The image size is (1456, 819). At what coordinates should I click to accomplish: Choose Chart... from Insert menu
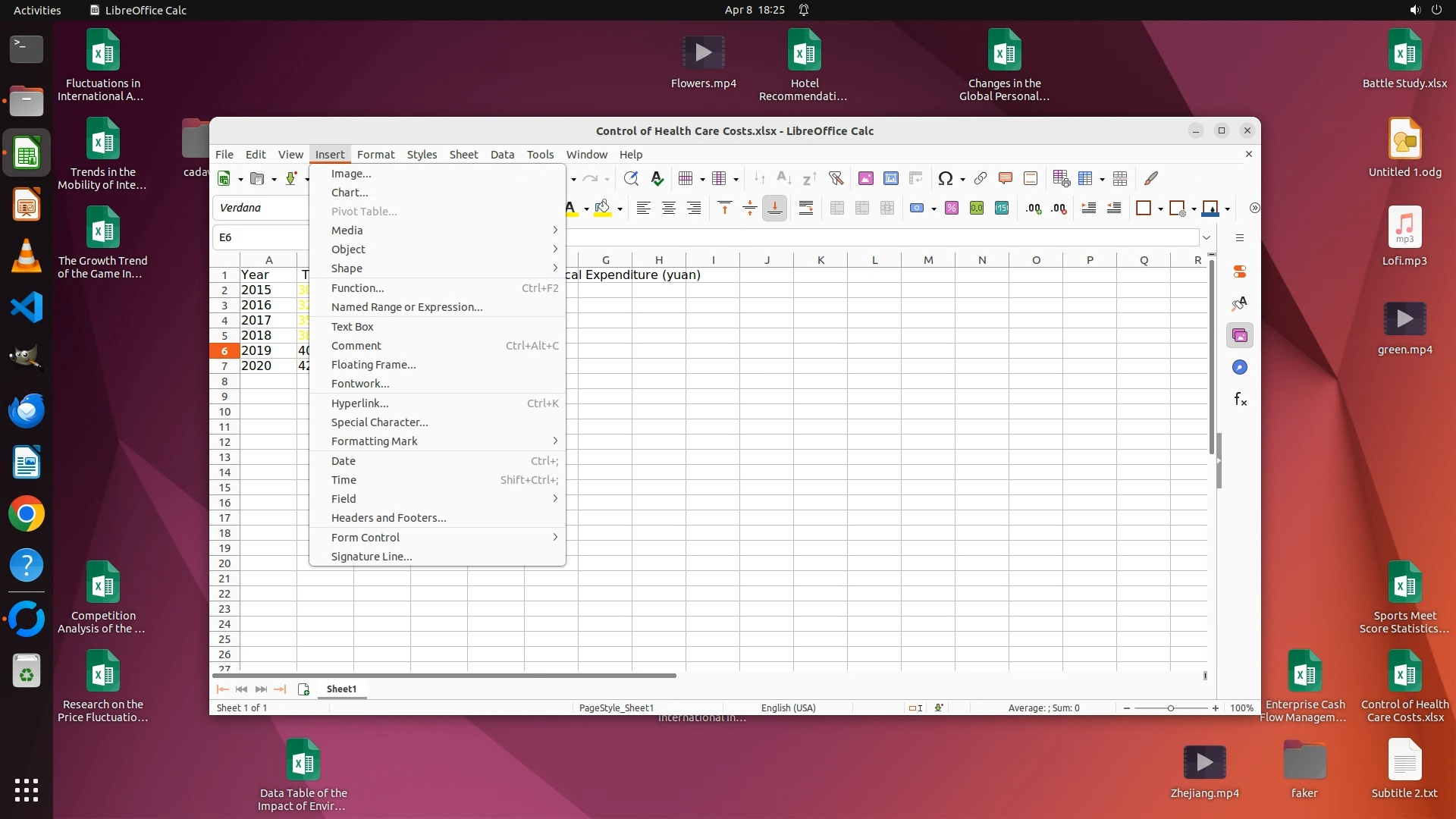pos(350,193)
